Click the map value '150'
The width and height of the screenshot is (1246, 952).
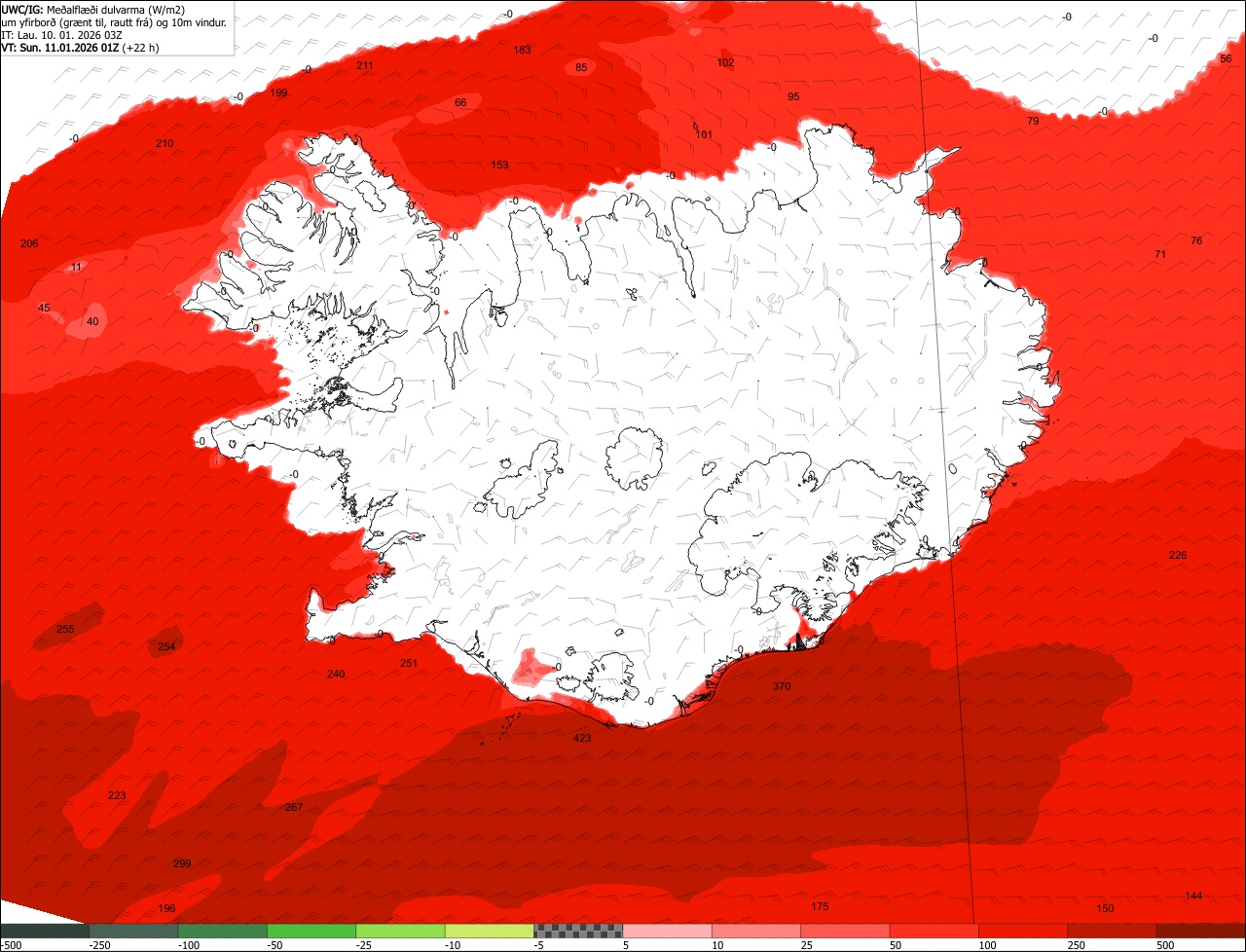1105,908
